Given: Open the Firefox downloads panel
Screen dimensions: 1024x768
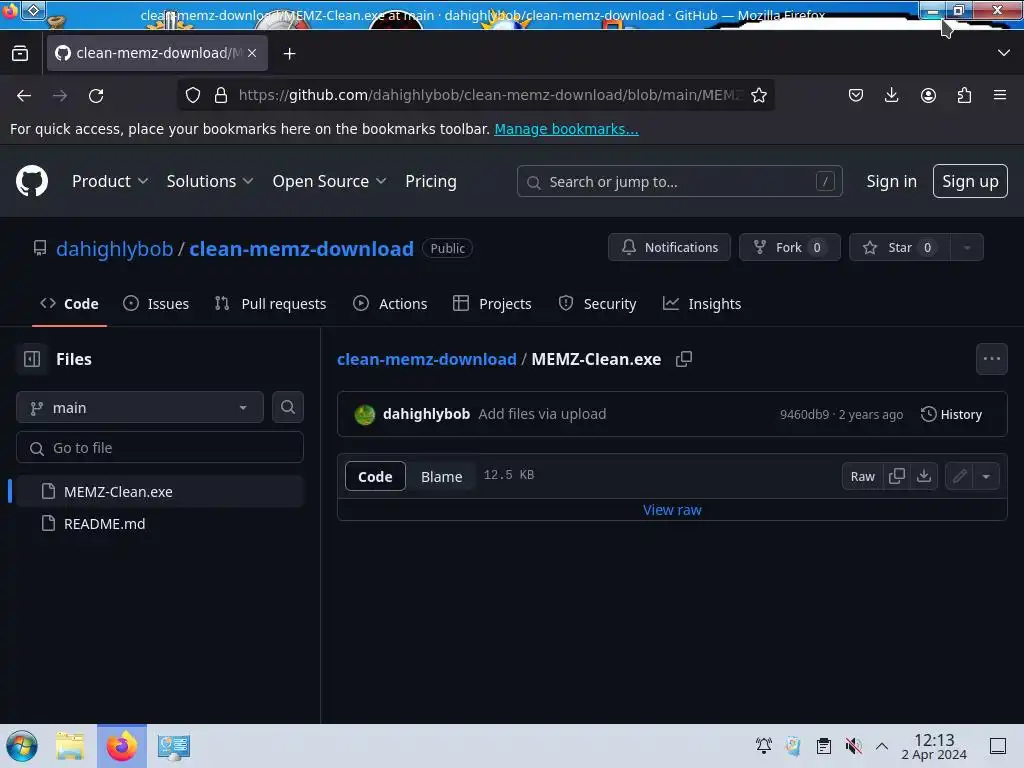Looking at the screenshot, I should pyautogui.click(x=891, y=95).
